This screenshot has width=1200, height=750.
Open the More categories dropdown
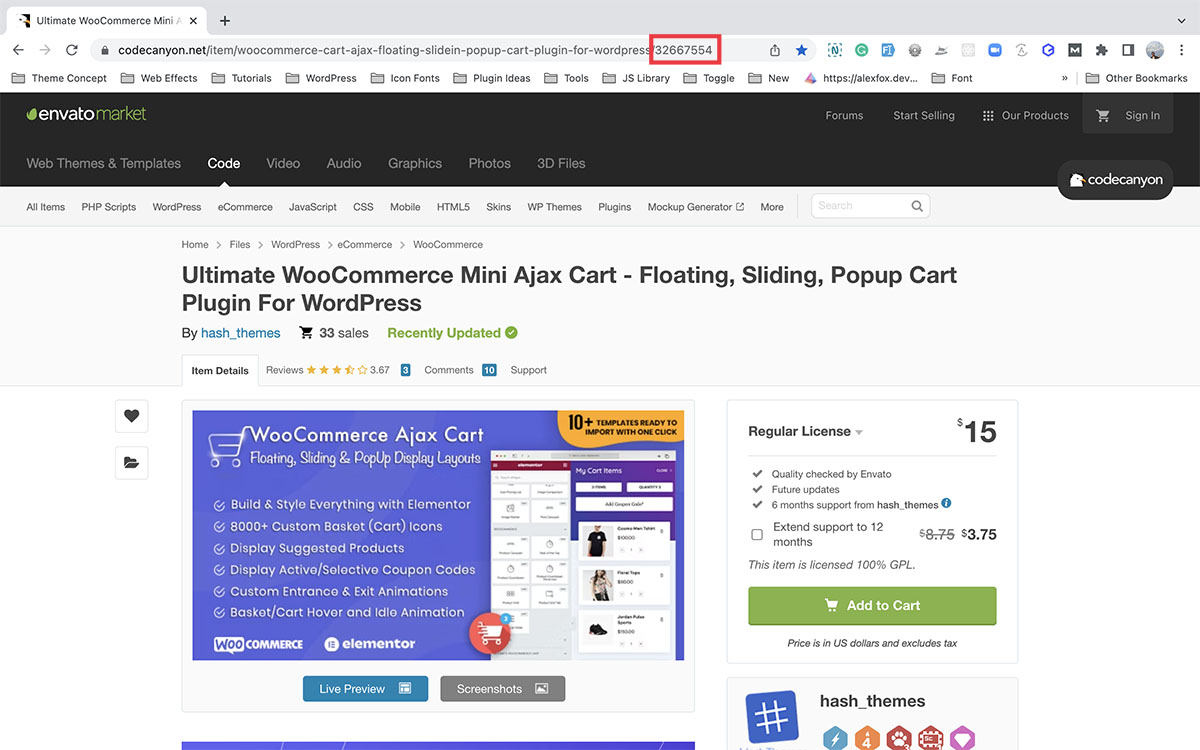pyautogui.click(x=772, y=207)
